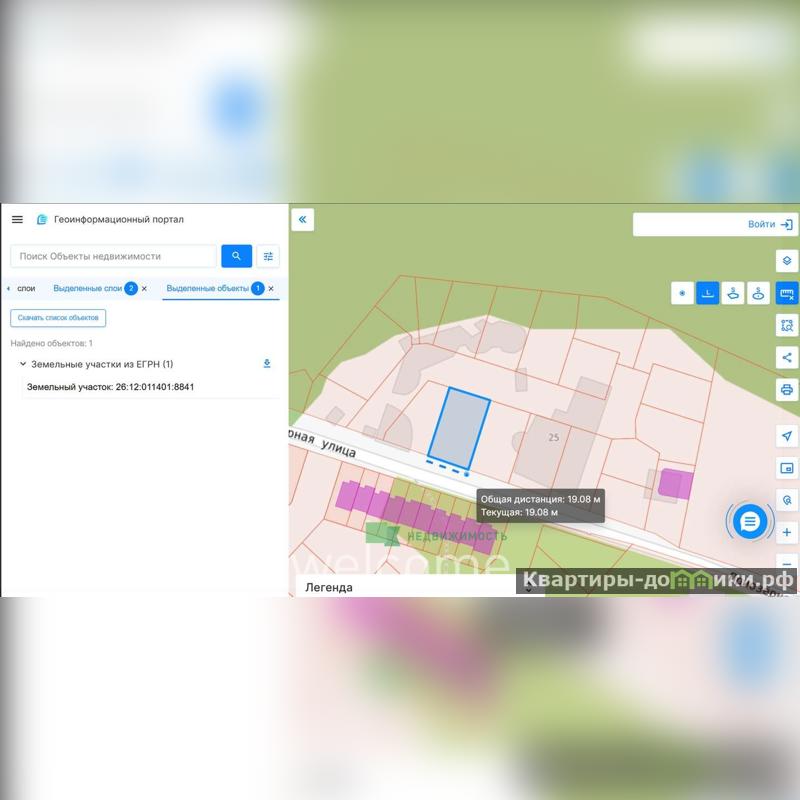Collapse the left sidebar panel
Image resolution: width=800 pixels, height=800 pixels.
(x=302, y=220)
